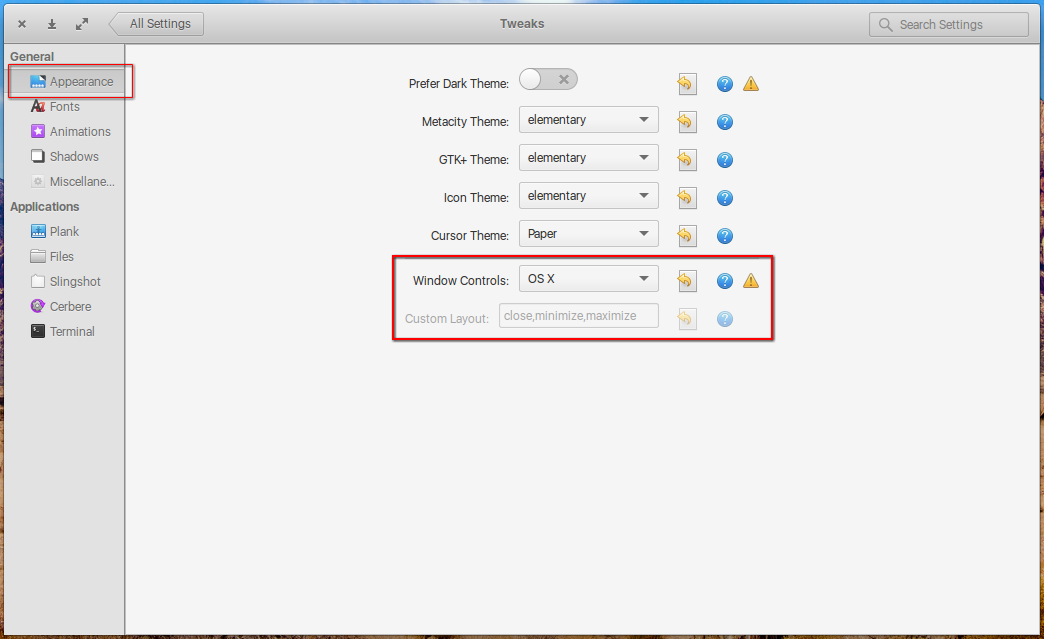Revert Icon Theme with the reset icon
Image resolution: width=1044 pixels, height=639 pixels.
pyautogui.click(x=686, y=198)
